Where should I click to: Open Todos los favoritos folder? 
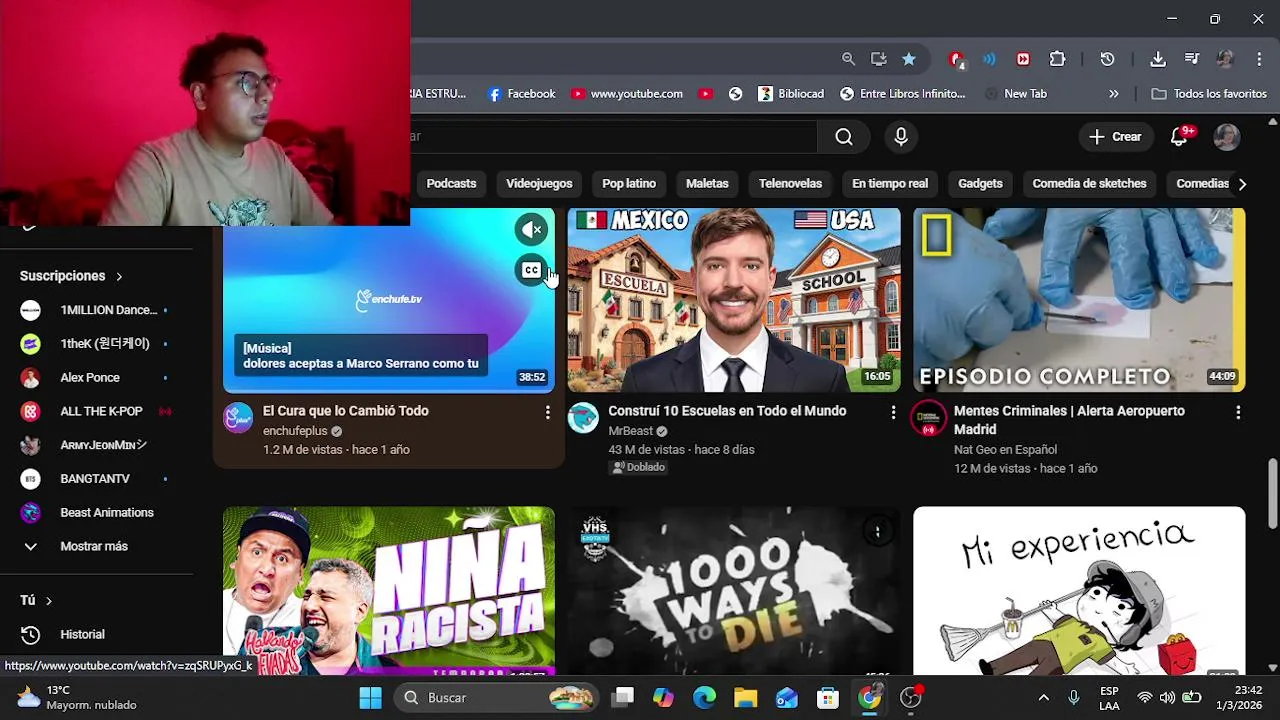point(1209,94)
